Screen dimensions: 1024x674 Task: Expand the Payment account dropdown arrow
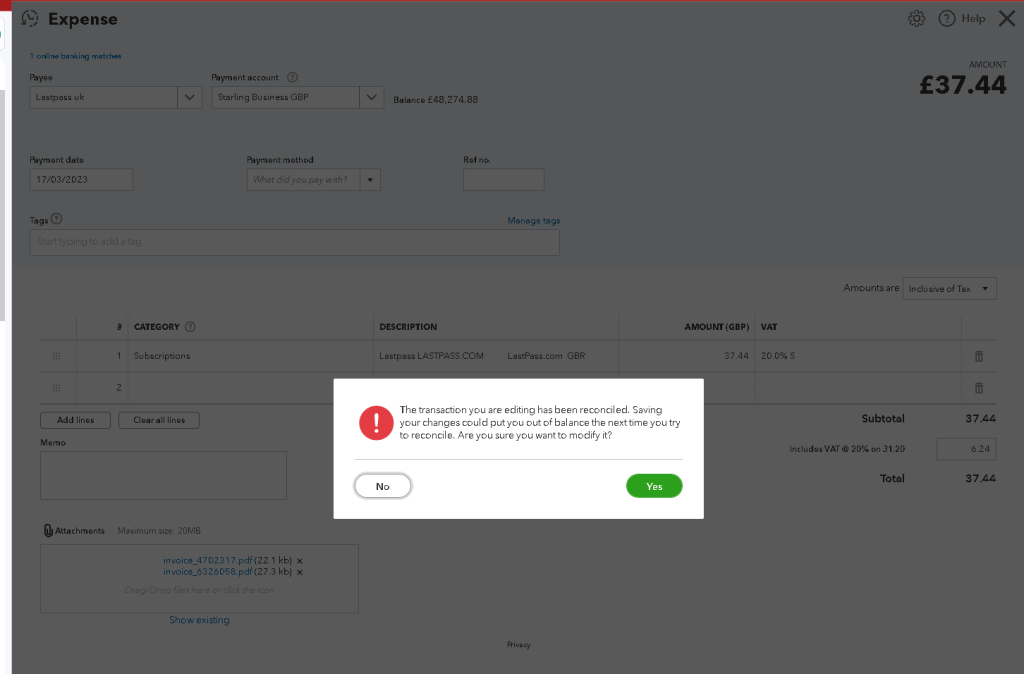click(372, 97)
